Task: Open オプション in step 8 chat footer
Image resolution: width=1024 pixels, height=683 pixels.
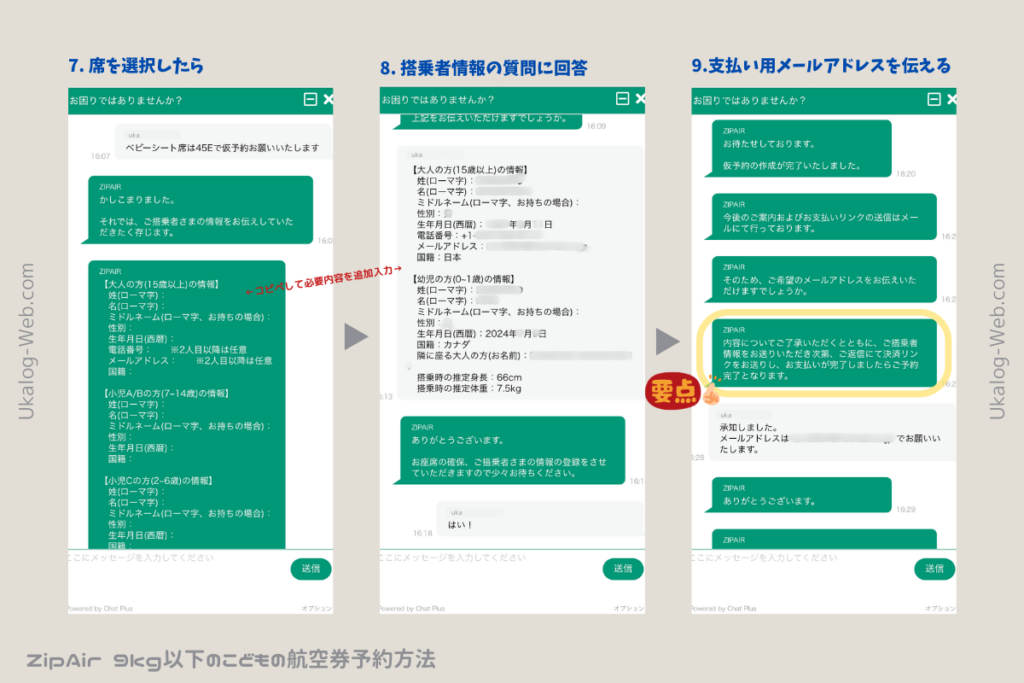Action: click(x=629, y=608)
